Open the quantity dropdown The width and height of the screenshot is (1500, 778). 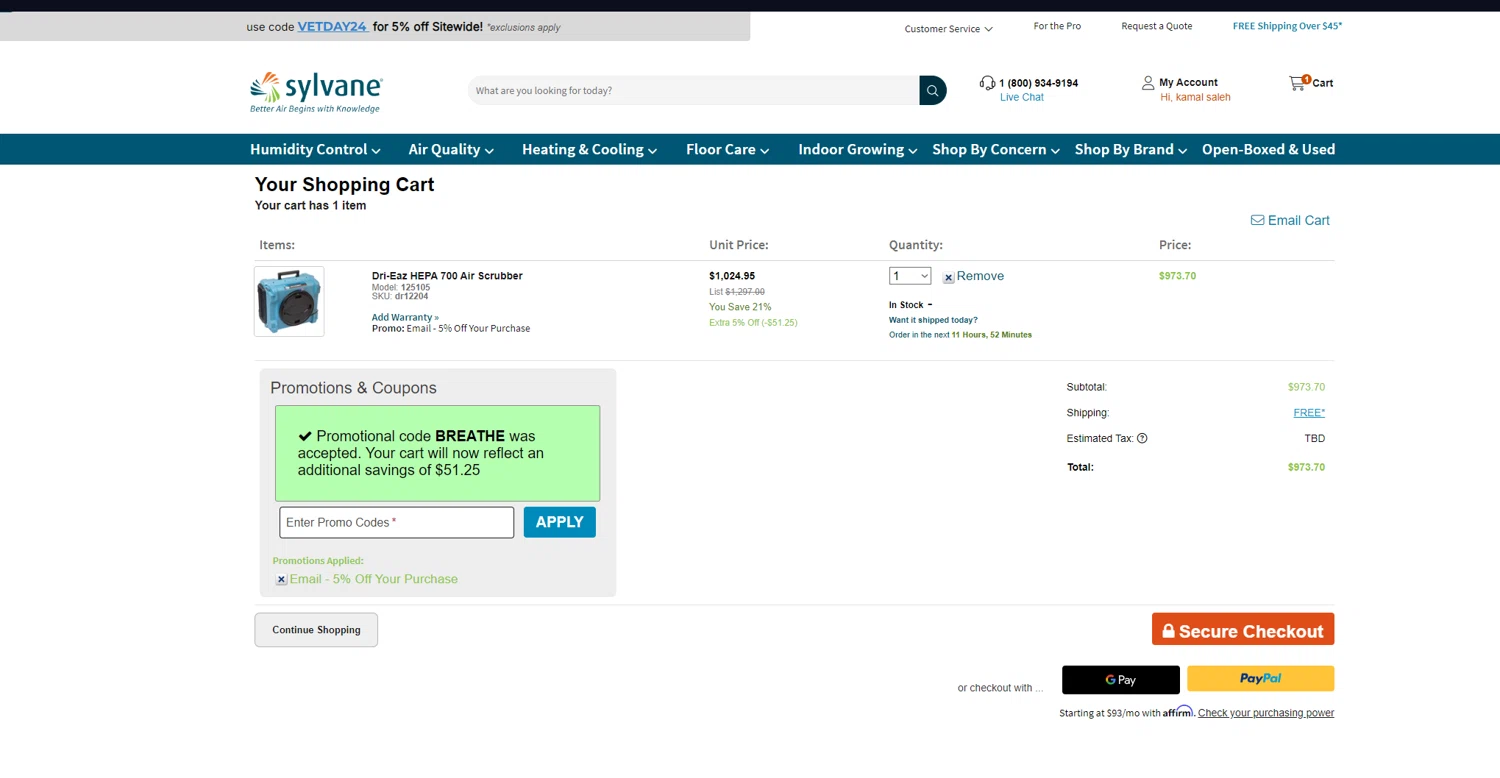coord(910,276)
